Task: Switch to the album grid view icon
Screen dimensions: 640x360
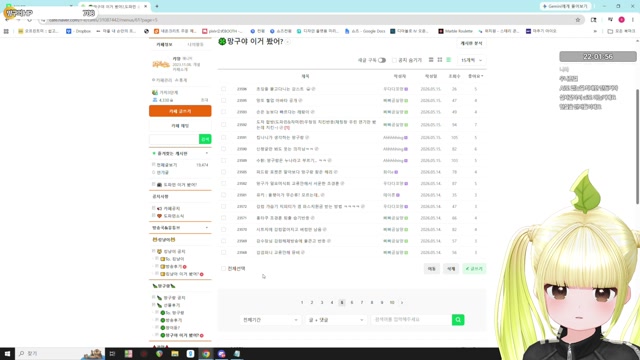Action: coord(440,60)
